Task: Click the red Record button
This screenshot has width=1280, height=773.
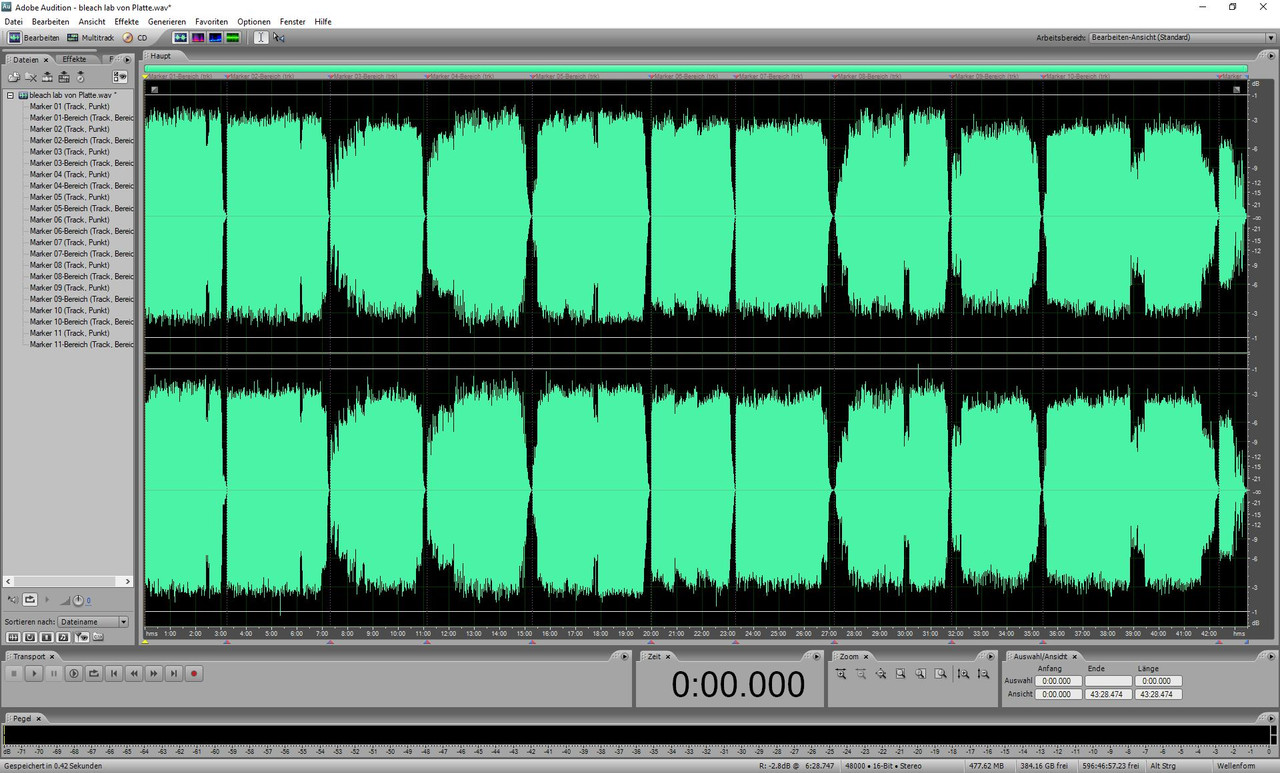Action: click(194, 673)
